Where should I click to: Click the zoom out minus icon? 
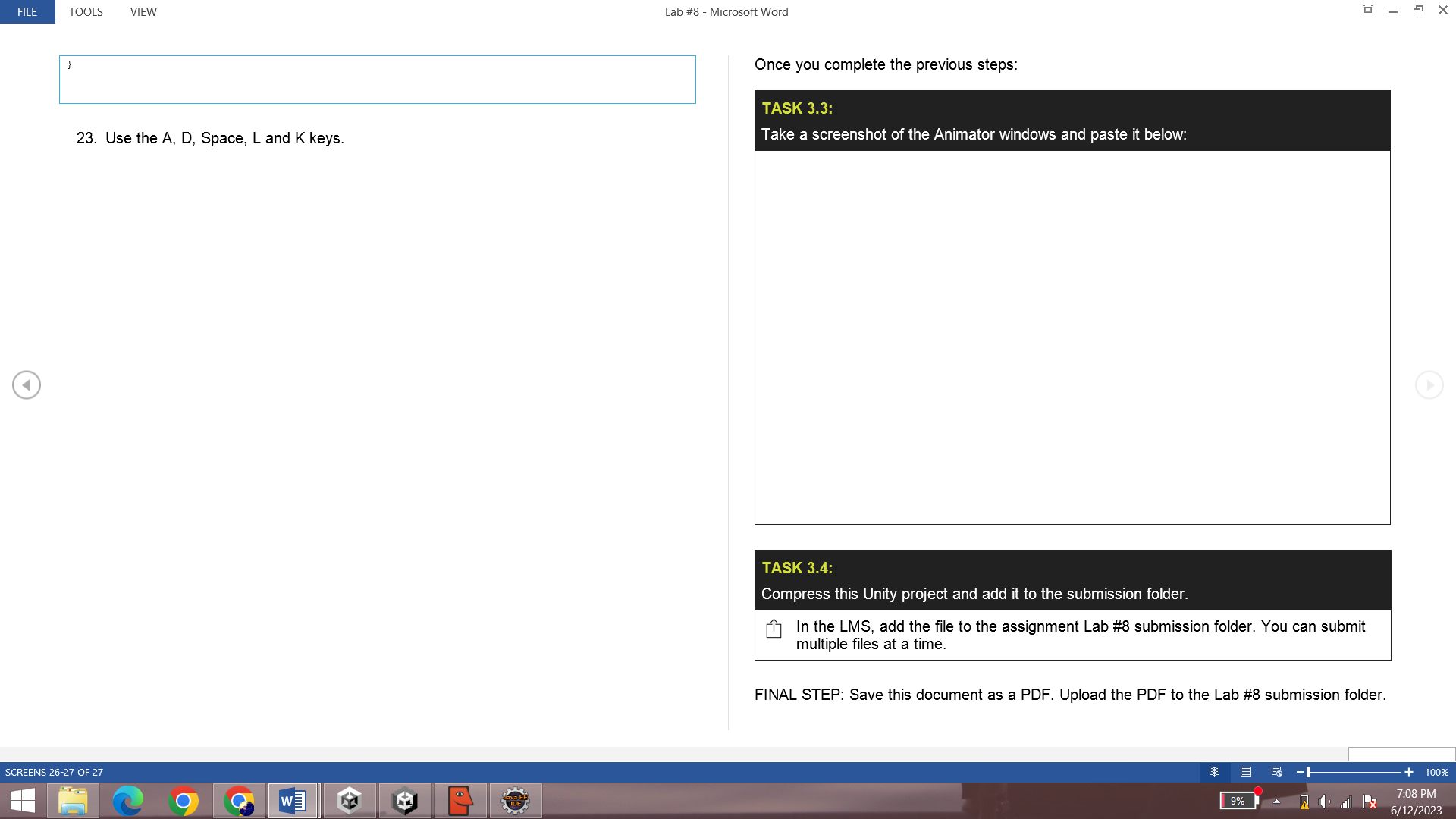1300,772
